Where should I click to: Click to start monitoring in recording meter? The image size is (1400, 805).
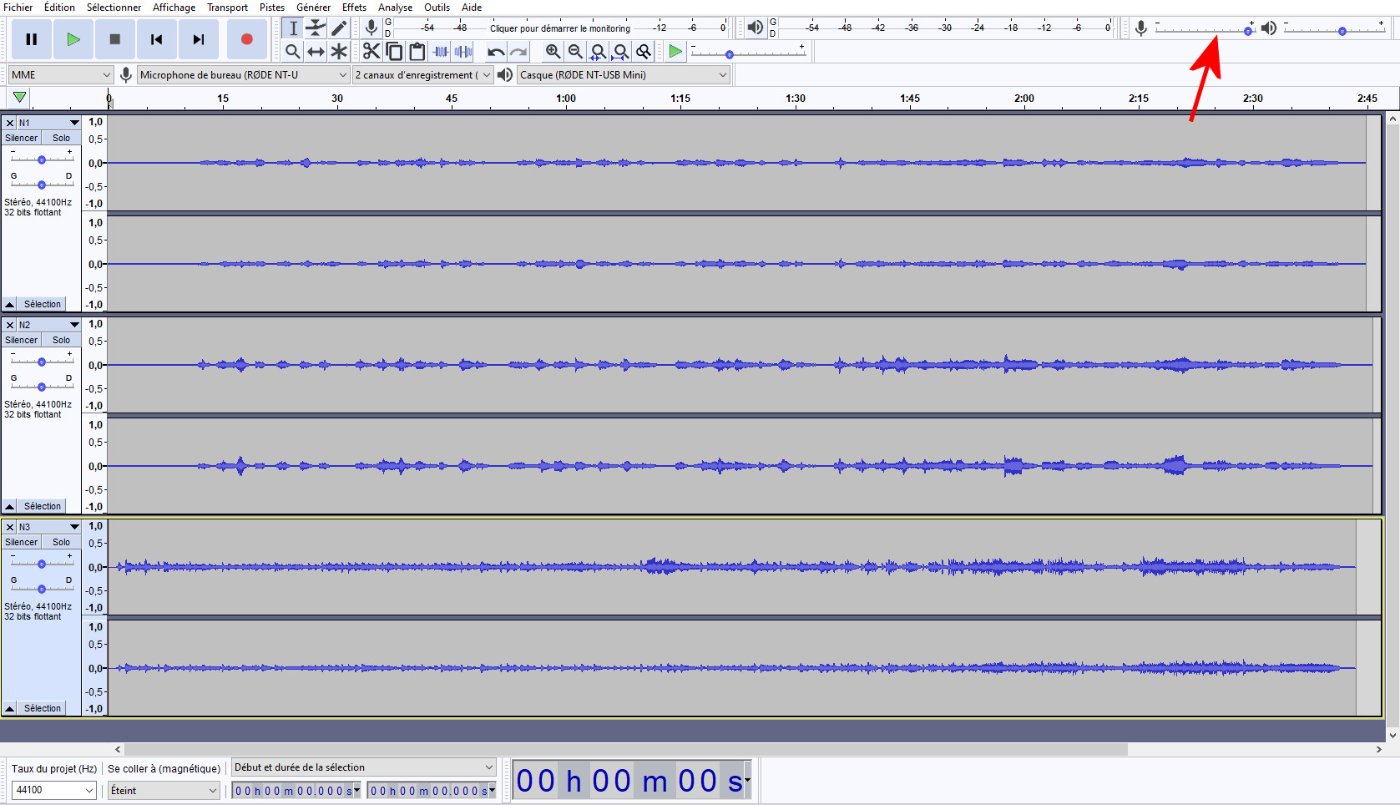(559, 28)
